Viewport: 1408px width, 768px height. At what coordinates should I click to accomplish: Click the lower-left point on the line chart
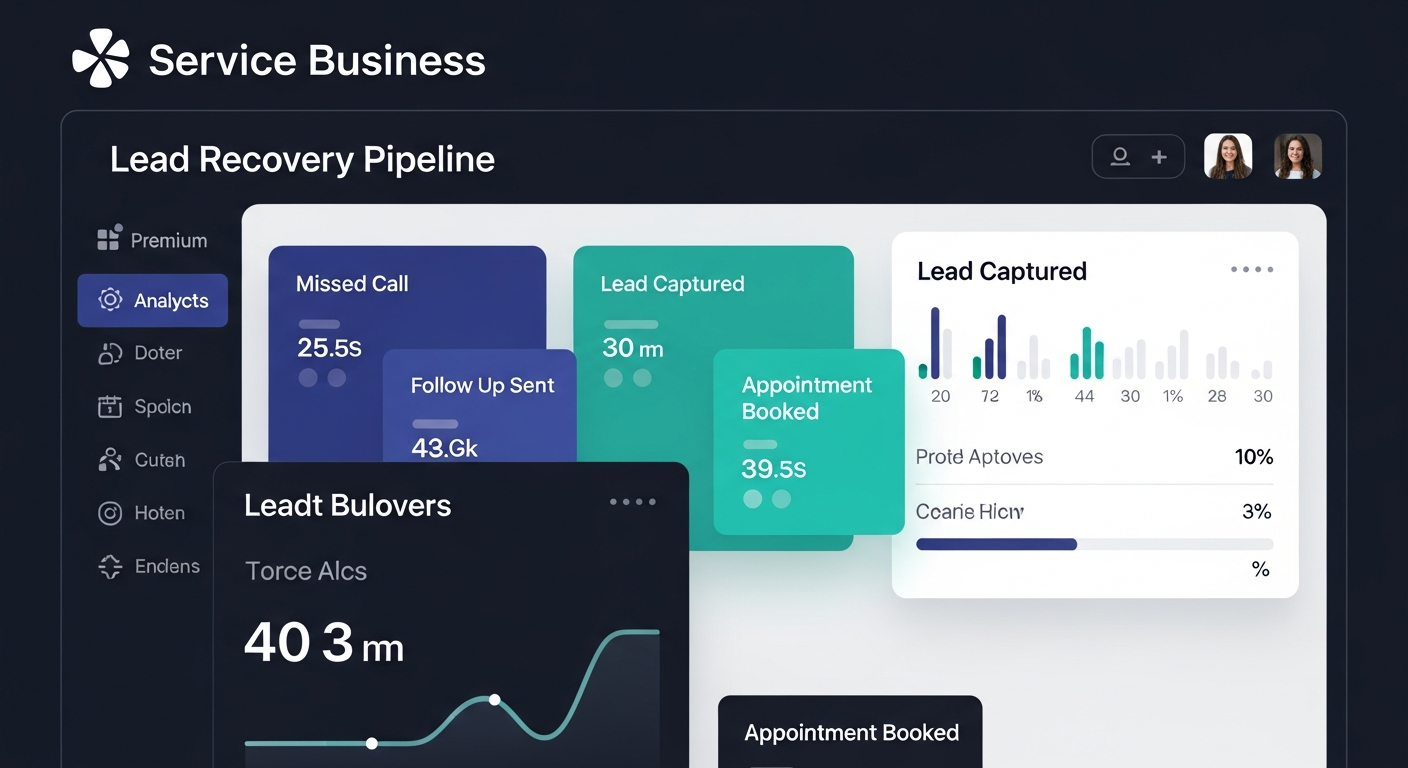coord(372,743)
